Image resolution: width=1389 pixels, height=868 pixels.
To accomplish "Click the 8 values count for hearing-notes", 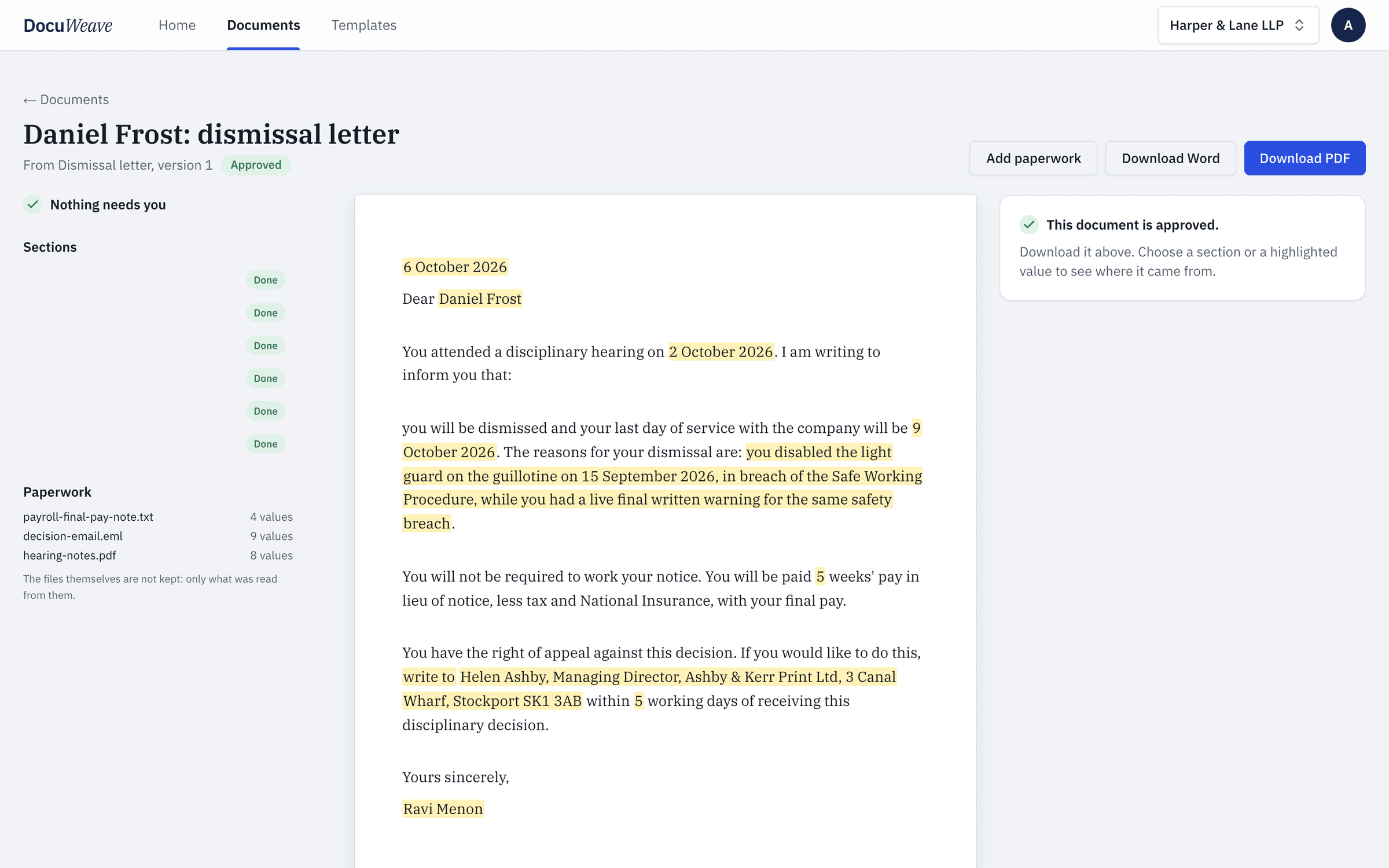I will pyautogui.click(x=271, y=555).
